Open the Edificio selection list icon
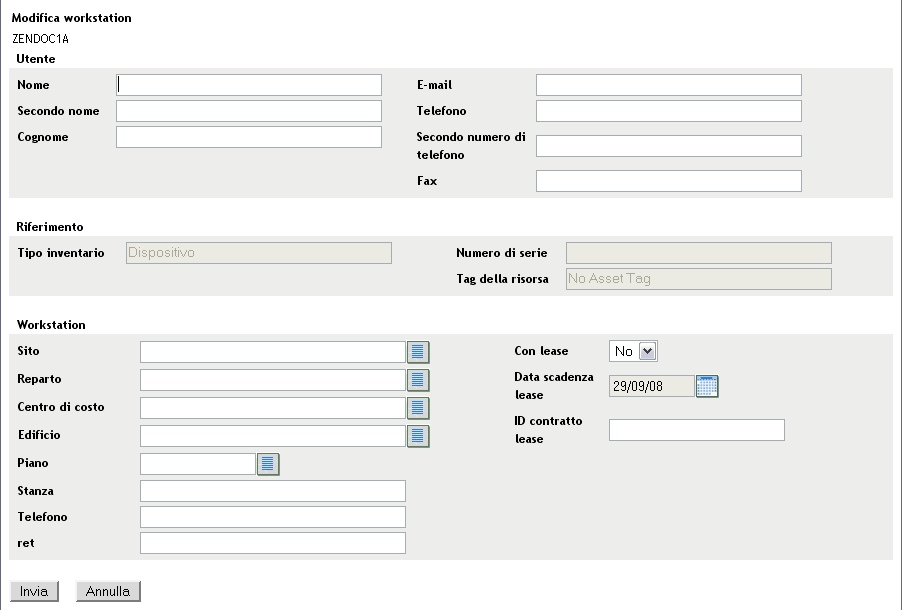The height and width of the screenshot is (610, 902). pyautogui.click(x=419, y=436)
